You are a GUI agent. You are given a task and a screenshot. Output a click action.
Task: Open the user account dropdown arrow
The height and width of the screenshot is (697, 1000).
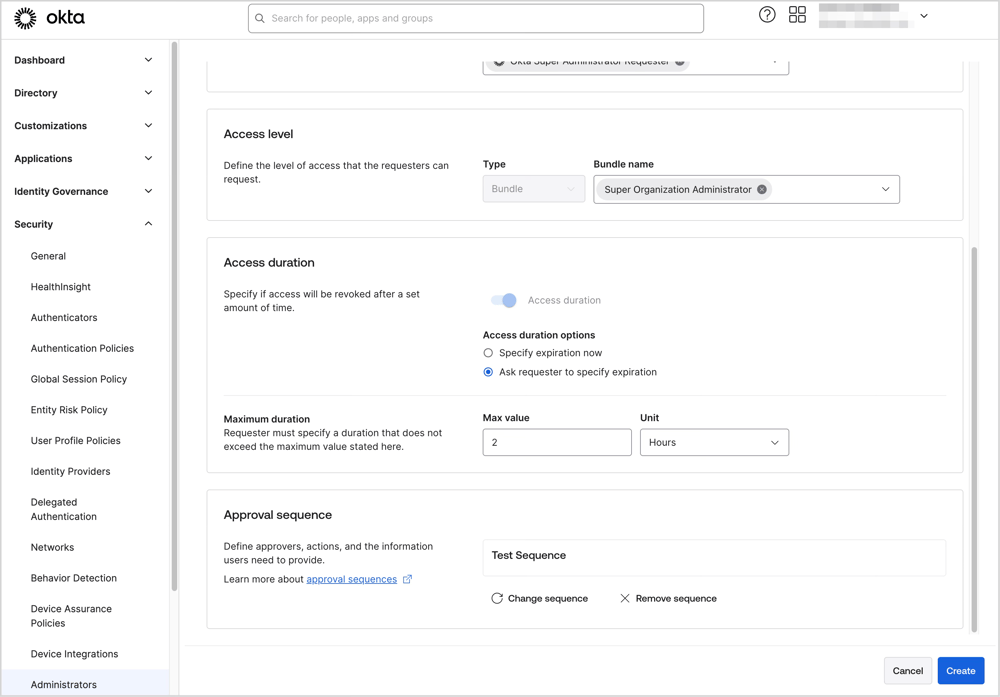pyautogui.click(x=923, y=16)
